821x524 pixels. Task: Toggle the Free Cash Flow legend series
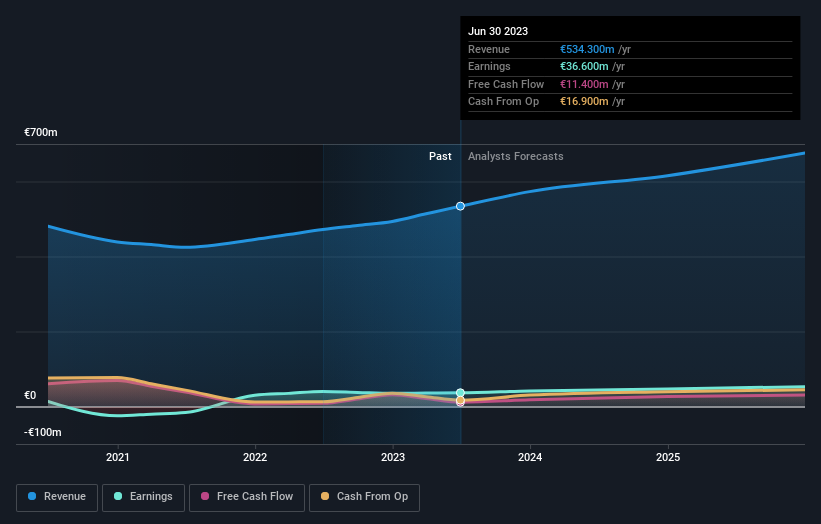[247, 497]
